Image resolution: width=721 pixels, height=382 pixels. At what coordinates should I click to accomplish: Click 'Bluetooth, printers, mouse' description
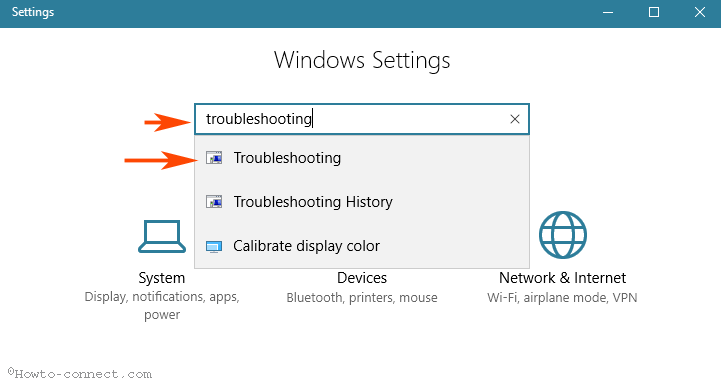(362, 298)
